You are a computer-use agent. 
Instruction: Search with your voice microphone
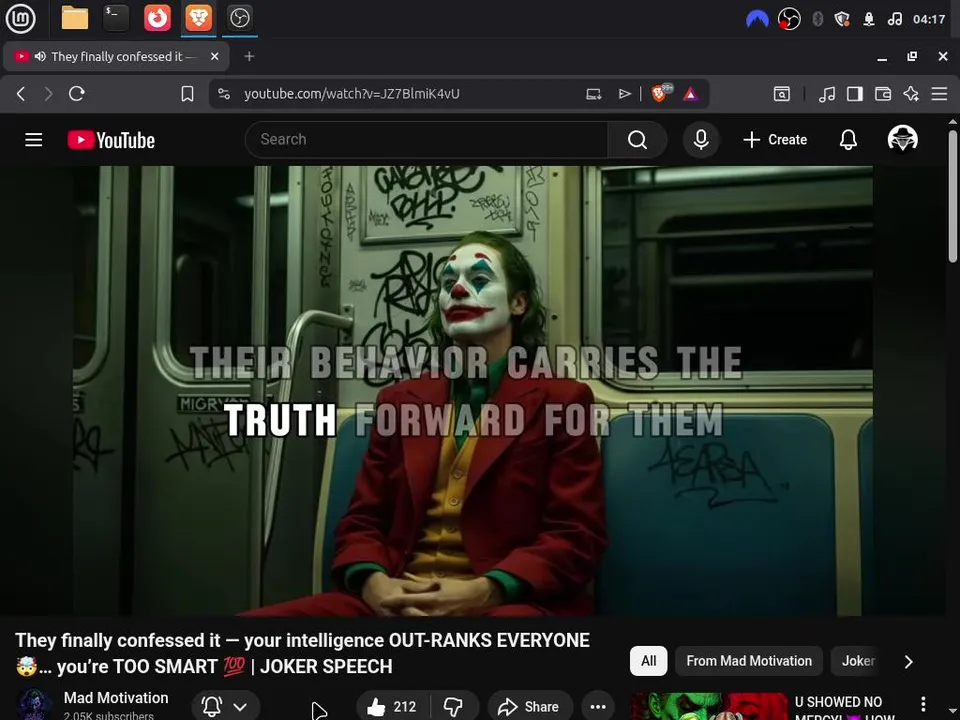pos(701,140)
